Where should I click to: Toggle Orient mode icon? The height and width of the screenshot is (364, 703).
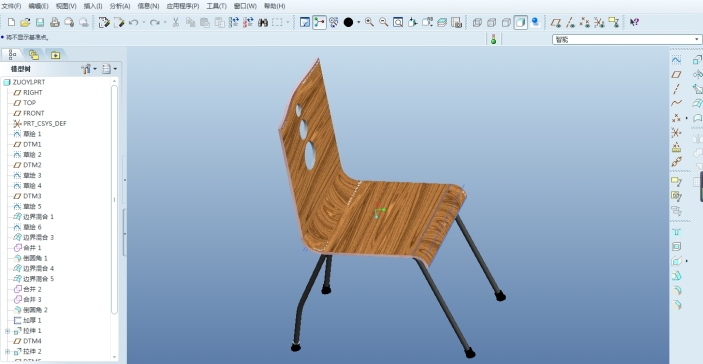334,22
